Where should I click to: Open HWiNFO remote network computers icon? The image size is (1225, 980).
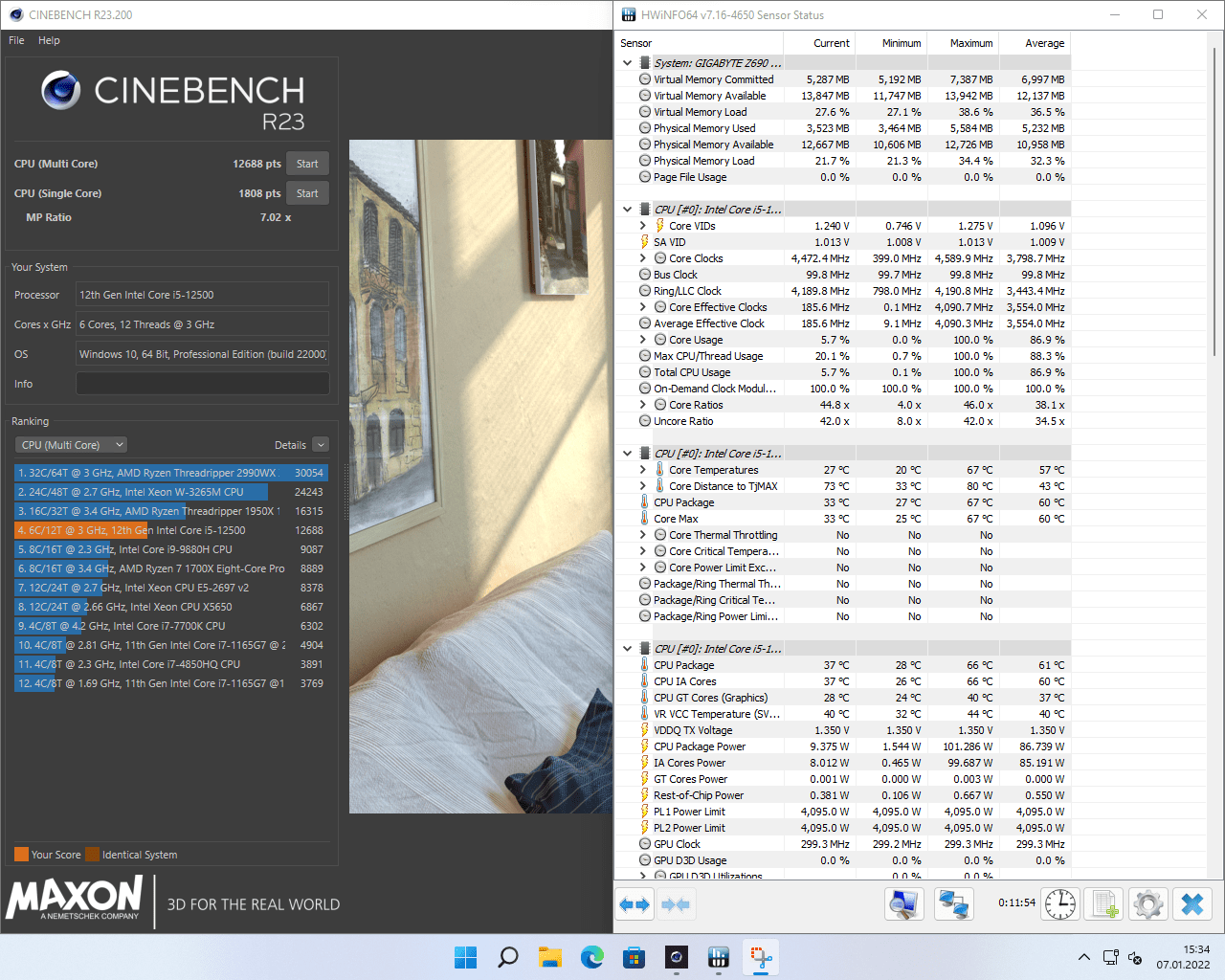pyautogui.click(x=953, y=904)
